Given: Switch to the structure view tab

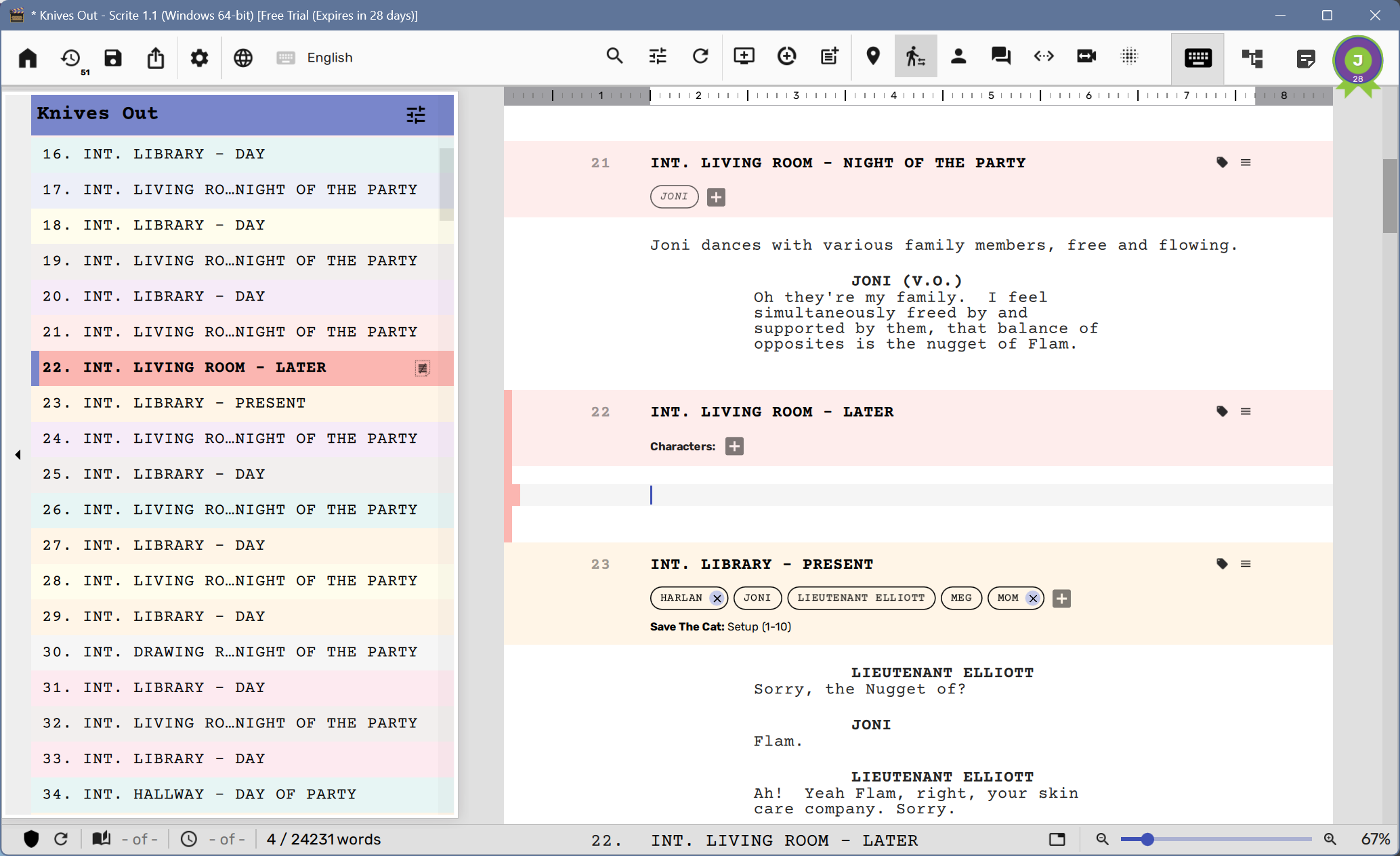Looking at the screenshot, I should coord(1252,58).
